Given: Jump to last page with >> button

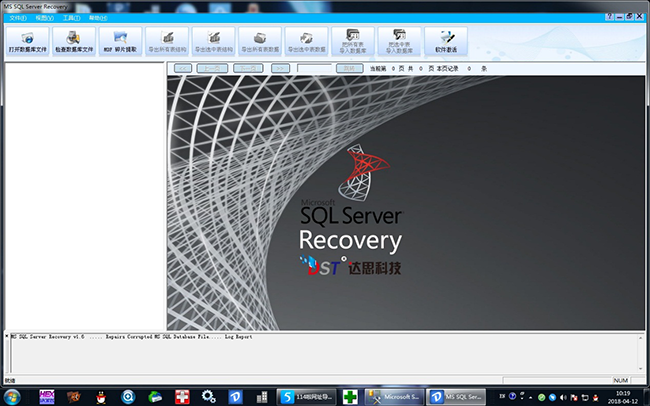Looking at the screenshot, I should 280,68.
